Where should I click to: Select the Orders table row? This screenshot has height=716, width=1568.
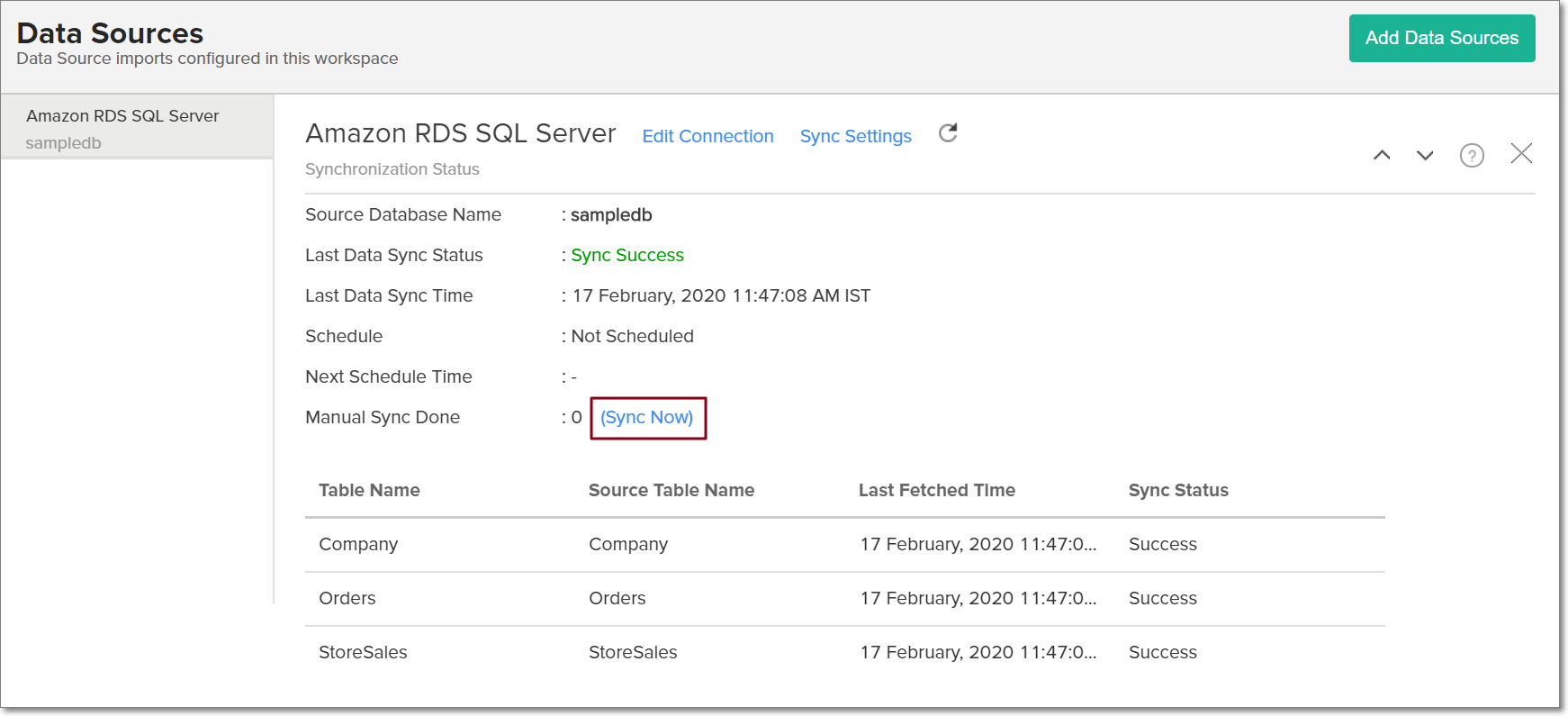pyautogui.click(x=347, y=598)
